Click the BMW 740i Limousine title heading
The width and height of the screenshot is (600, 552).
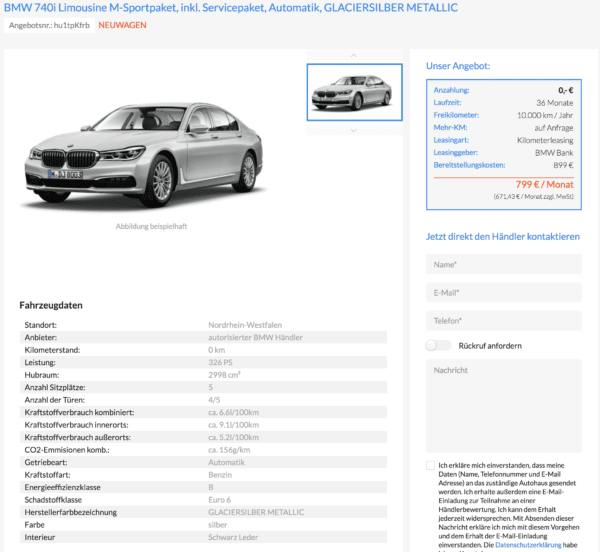point(231,7)
